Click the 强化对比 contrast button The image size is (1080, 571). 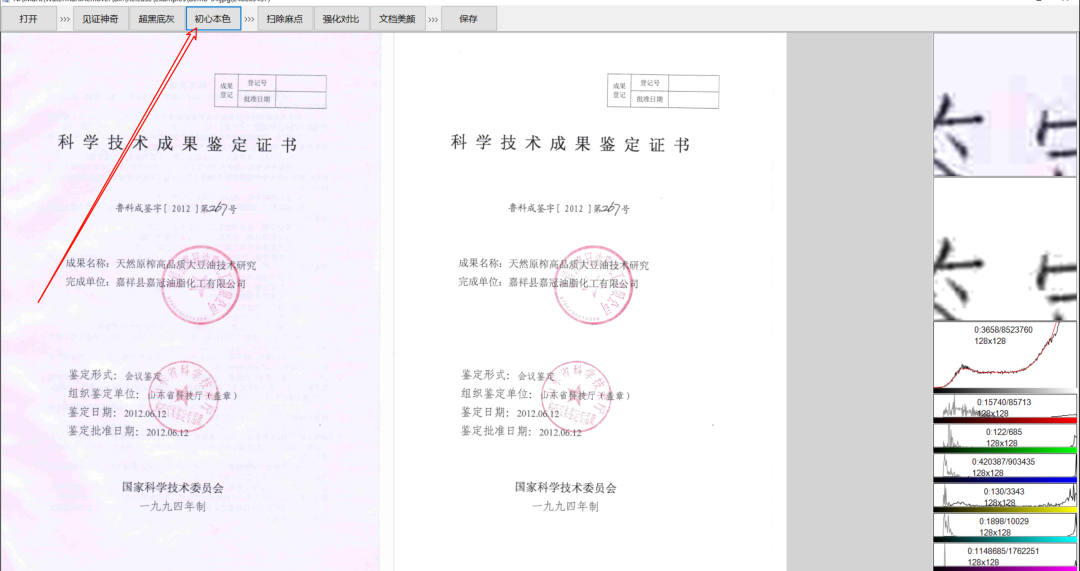pos(342,19)
